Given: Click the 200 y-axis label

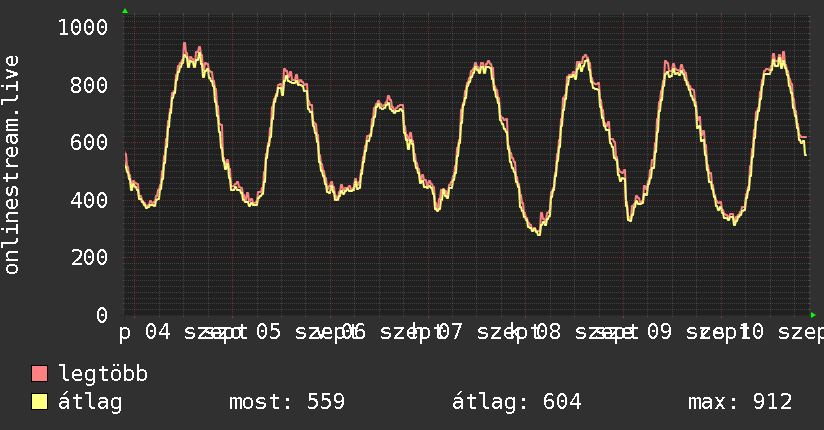Looking at the screenshot, I should [x=89, y=258].
